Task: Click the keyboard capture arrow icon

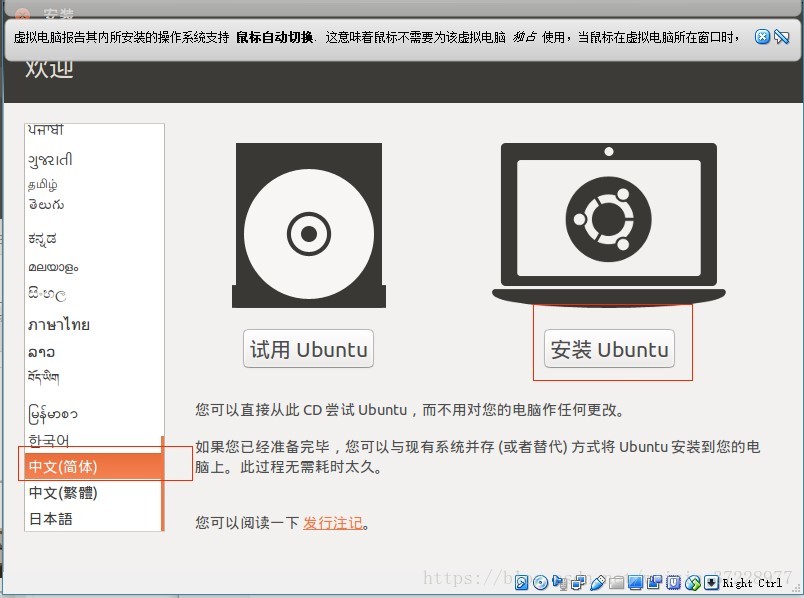Action: click(x=711, y=582)
